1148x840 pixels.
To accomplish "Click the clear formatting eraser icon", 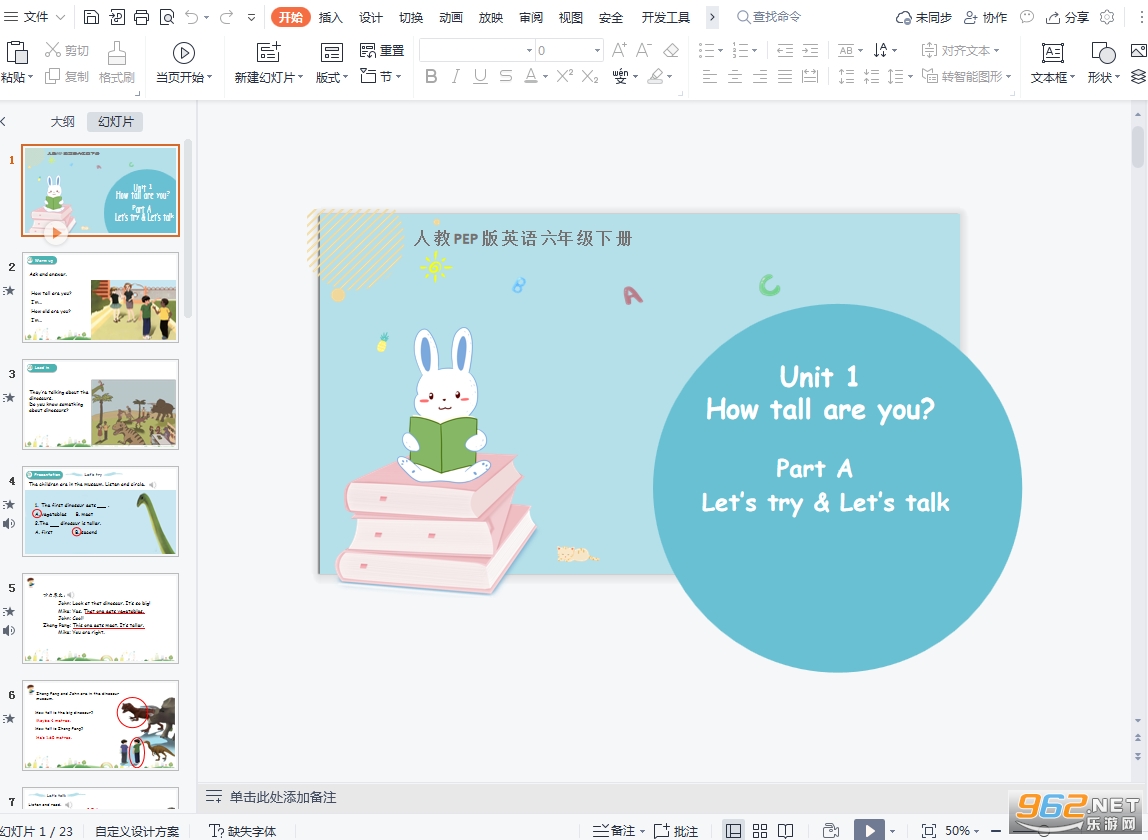I will (671, 50).
